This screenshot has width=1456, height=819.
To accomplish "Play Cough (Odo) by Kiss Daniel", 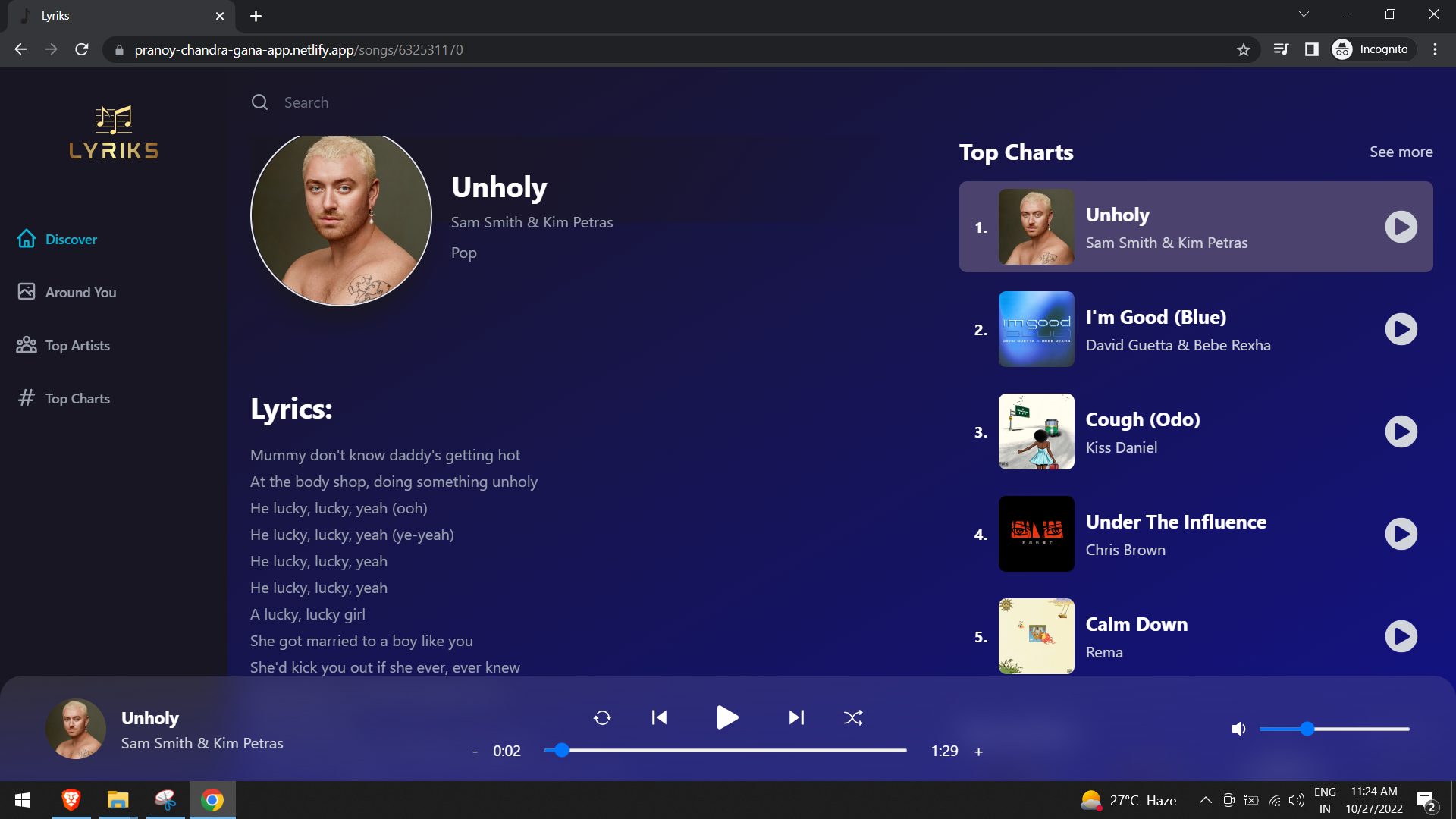I will pyautogui.click(x=1401, y=431).
